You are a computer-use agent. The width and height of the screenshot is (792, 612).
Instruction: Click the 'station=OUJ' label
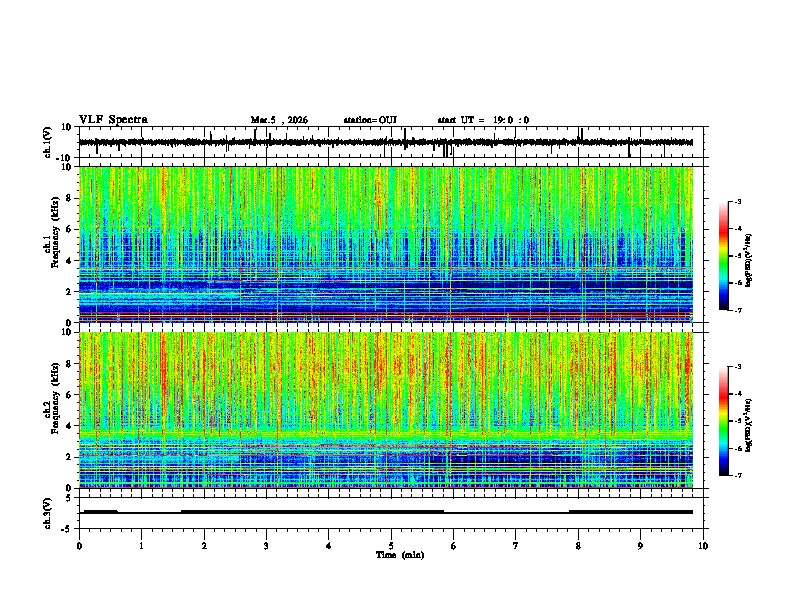370,120
